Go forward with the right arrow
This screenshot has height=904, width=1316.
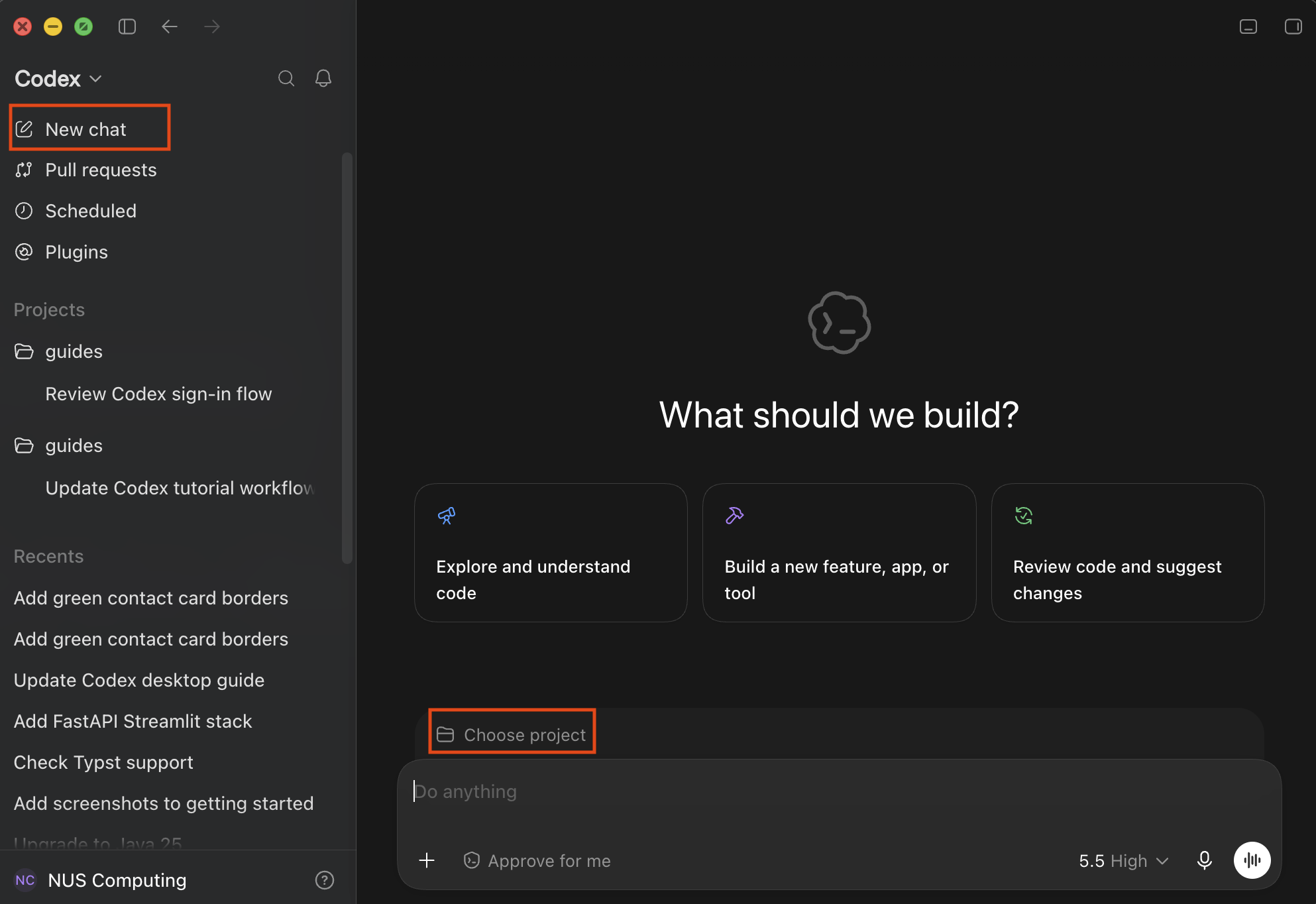[212, 27]
